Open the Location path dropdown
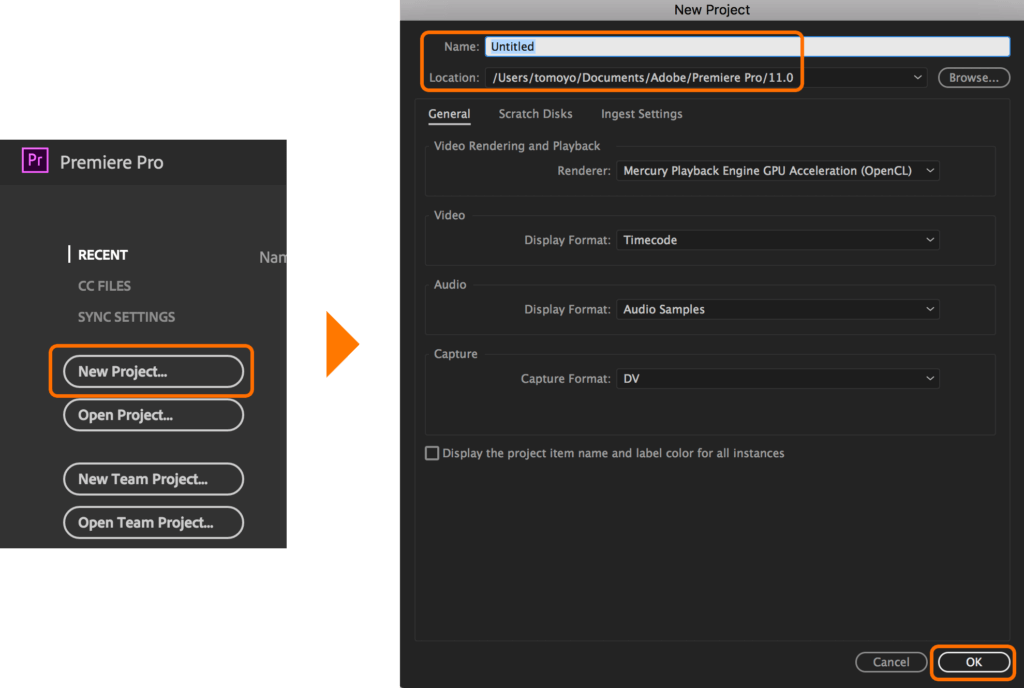Image resolution: width=1024 pixels, height=688 pixels. click(705, 78)
